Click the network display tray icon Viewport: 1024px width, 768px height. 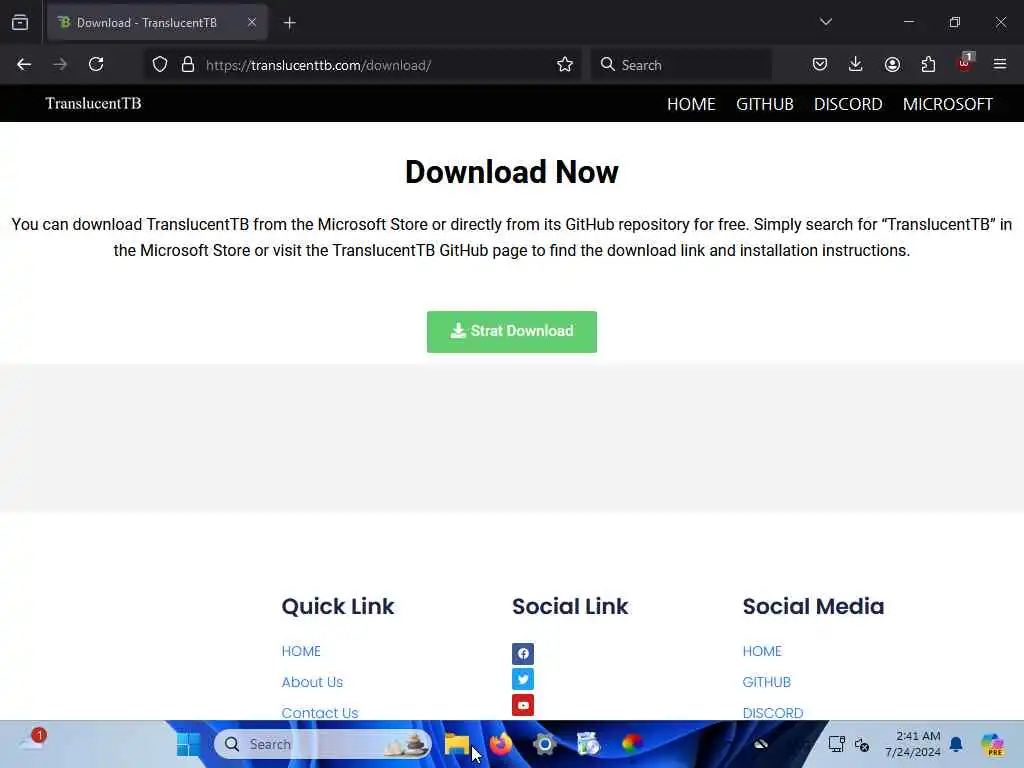836,744
